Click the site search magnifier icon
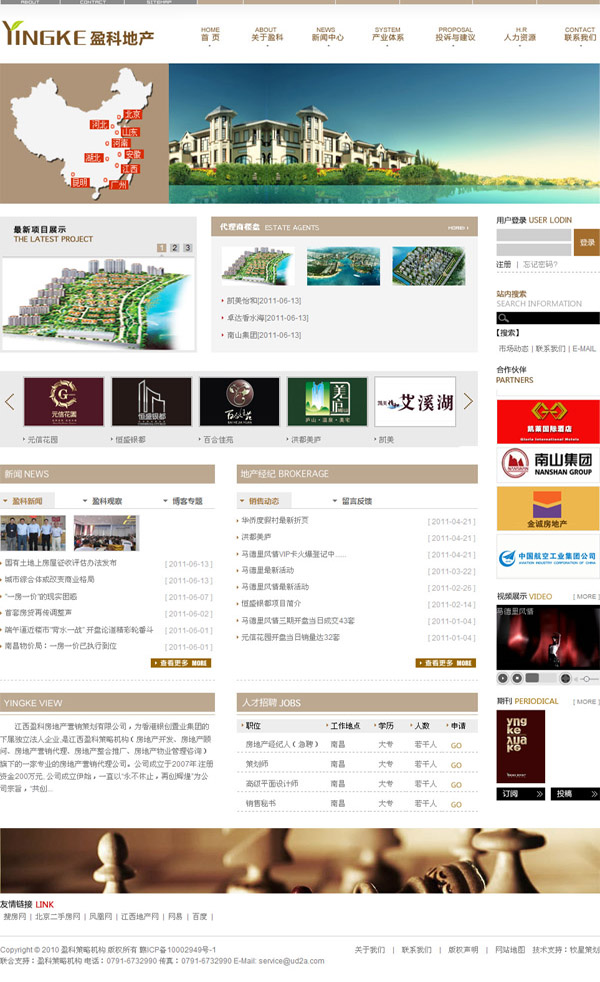Viewport: 600px width, 982px height. 504,318
